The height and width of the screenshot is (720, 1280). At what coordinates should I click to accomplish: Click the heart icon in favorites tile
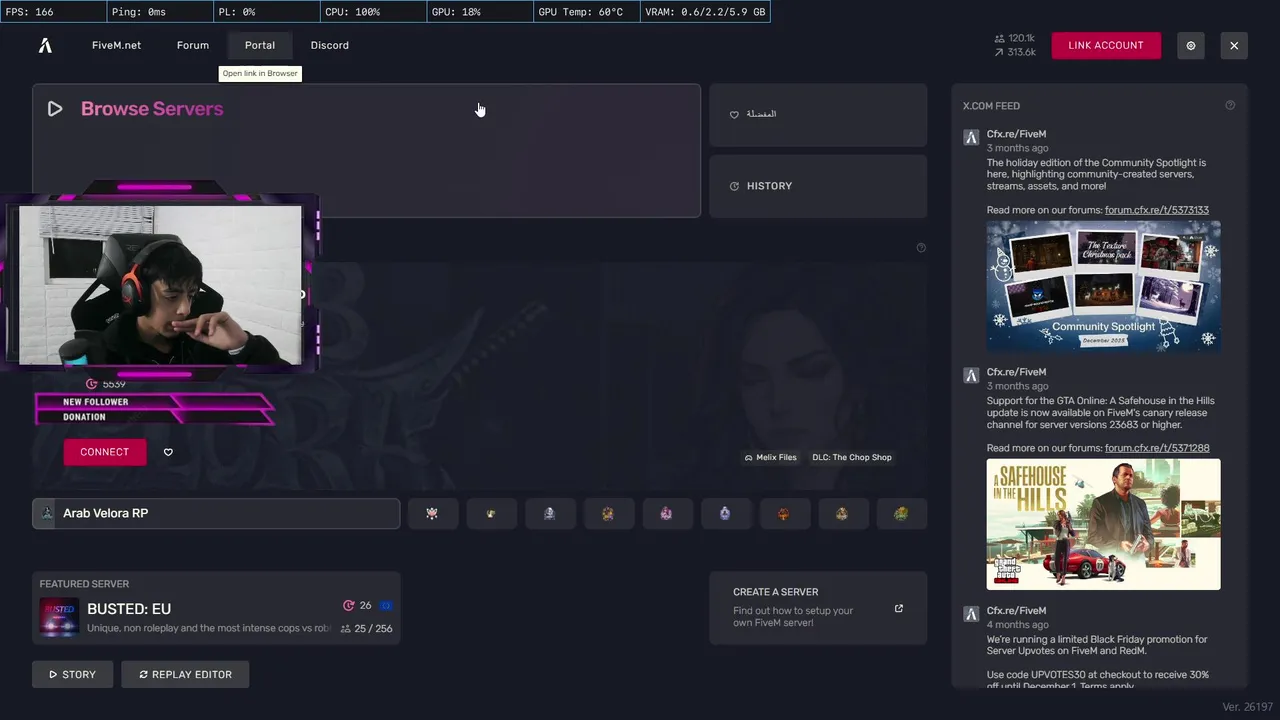point(734,115)
